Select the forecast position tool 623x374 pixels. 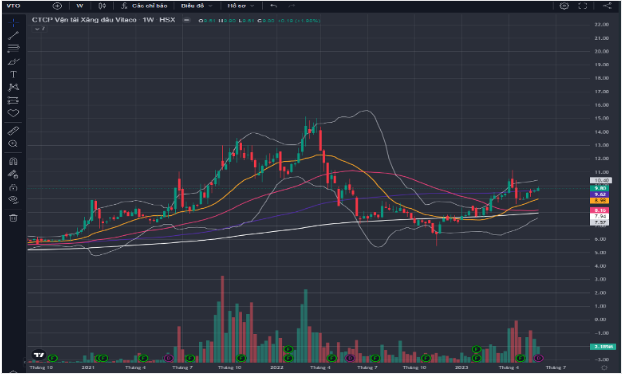pyautogui.click(x=14, y=100)
